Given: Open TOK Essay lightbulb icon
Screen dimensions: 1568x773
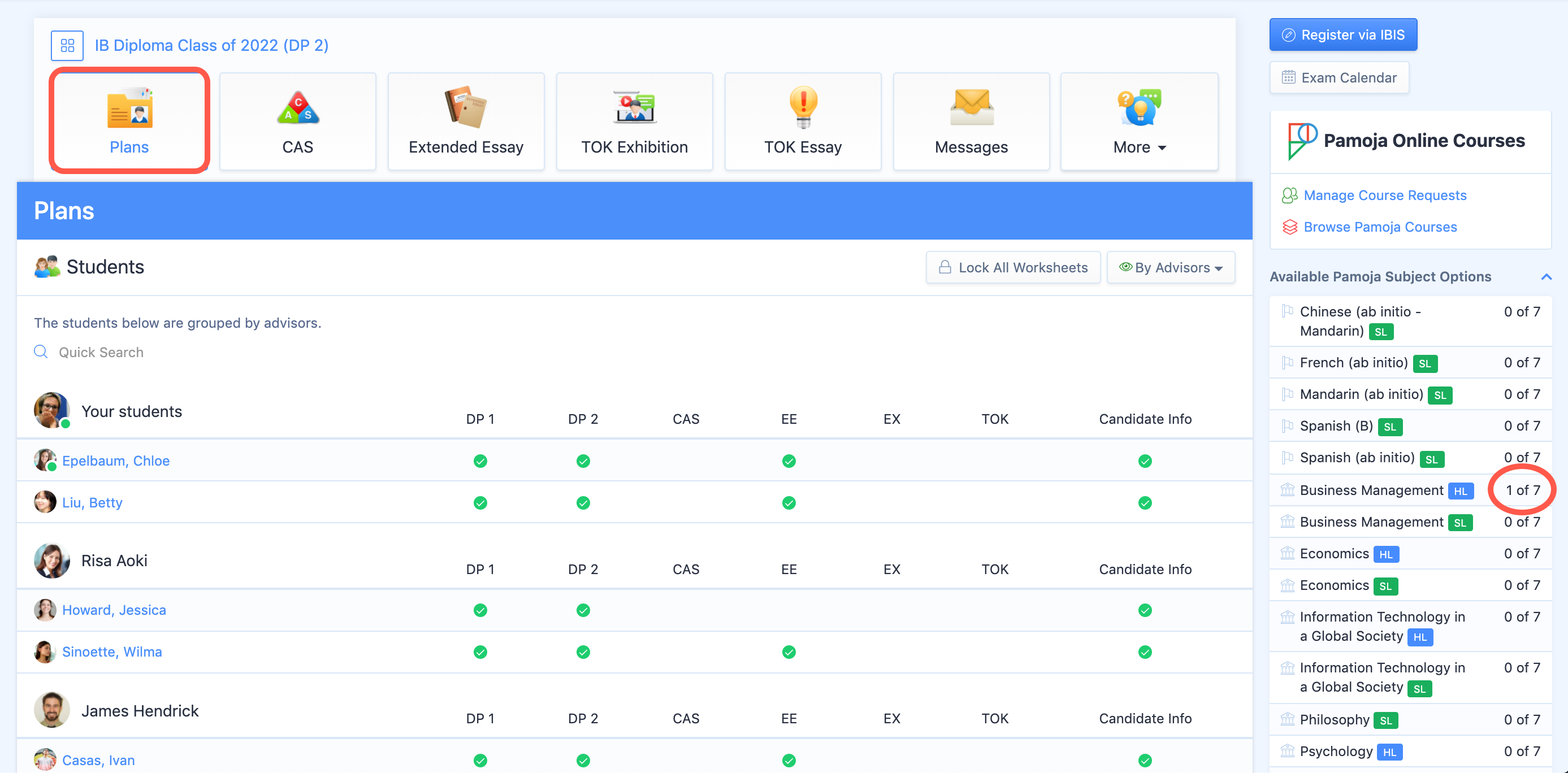Looking at the screenshot, I should [803, 107].
